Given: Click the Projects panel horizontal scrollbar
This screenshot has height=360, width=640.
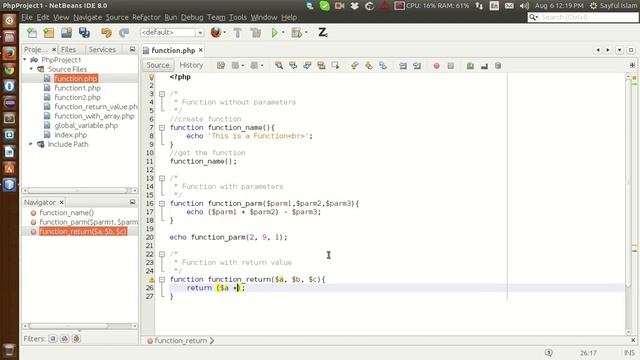Looking at the screenshot, I should [x=80, y=190].
